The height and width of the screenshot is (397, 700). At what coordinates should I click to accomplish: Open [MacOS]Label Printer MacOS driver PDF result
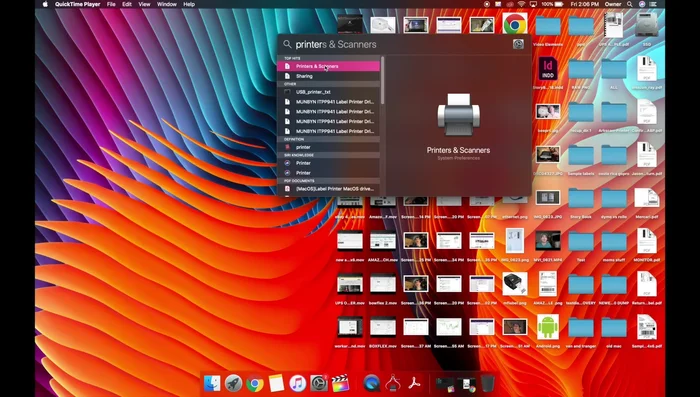pos(329,189)
